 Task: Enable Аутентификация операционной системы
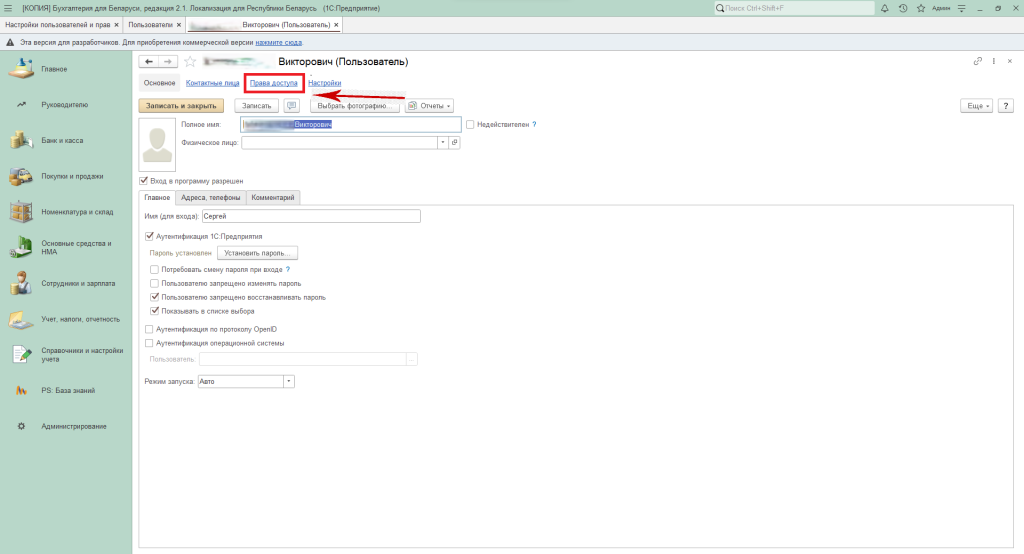click(x=149, y=343)
